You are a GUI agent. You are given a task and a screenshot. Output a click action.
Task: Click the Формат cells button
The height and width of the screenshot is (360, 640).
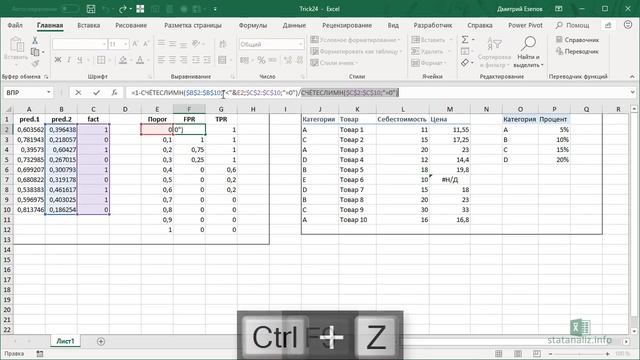coord(430,63)
